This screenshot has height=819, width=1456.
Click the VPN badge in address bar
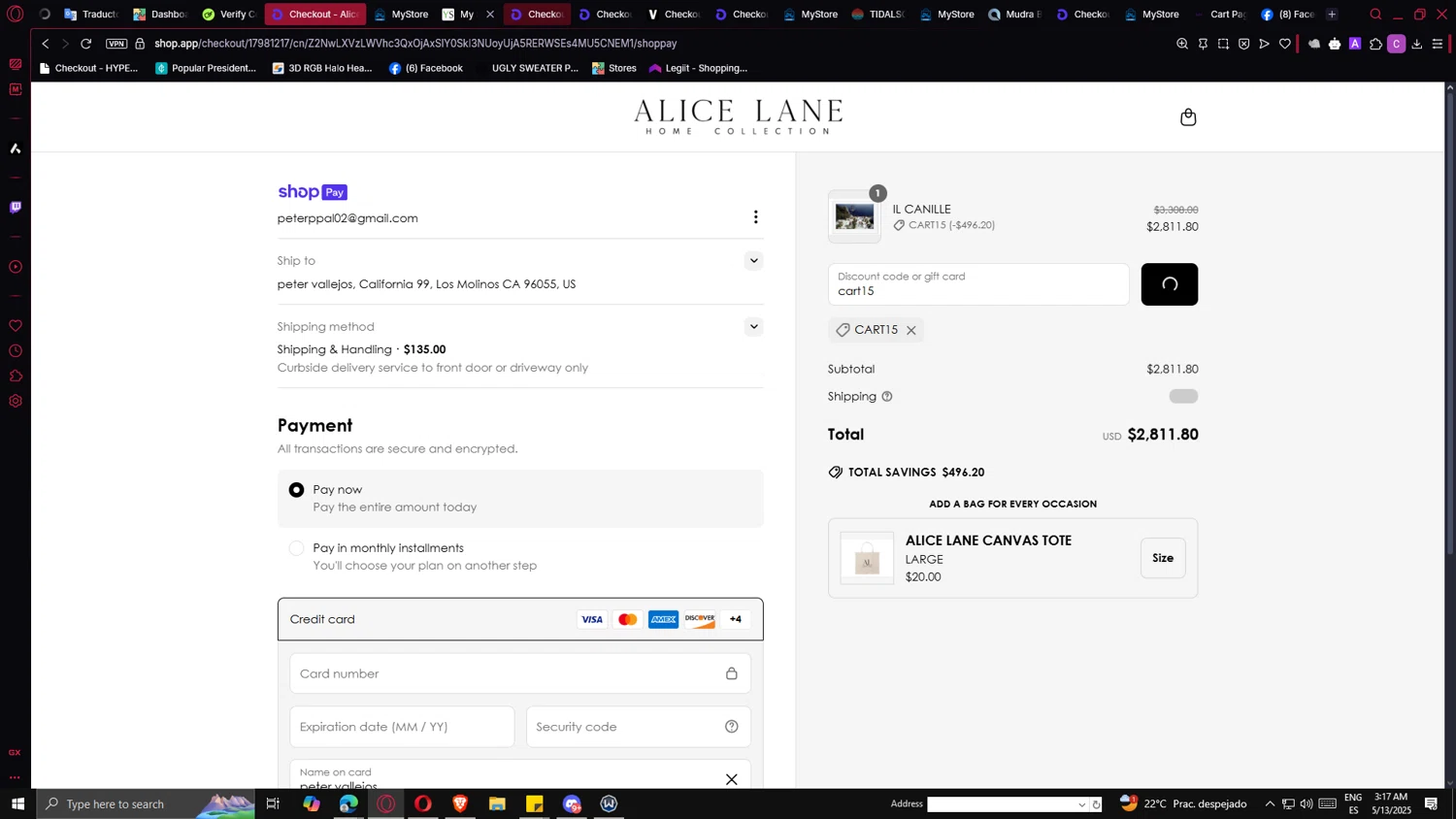pos(116,44)
